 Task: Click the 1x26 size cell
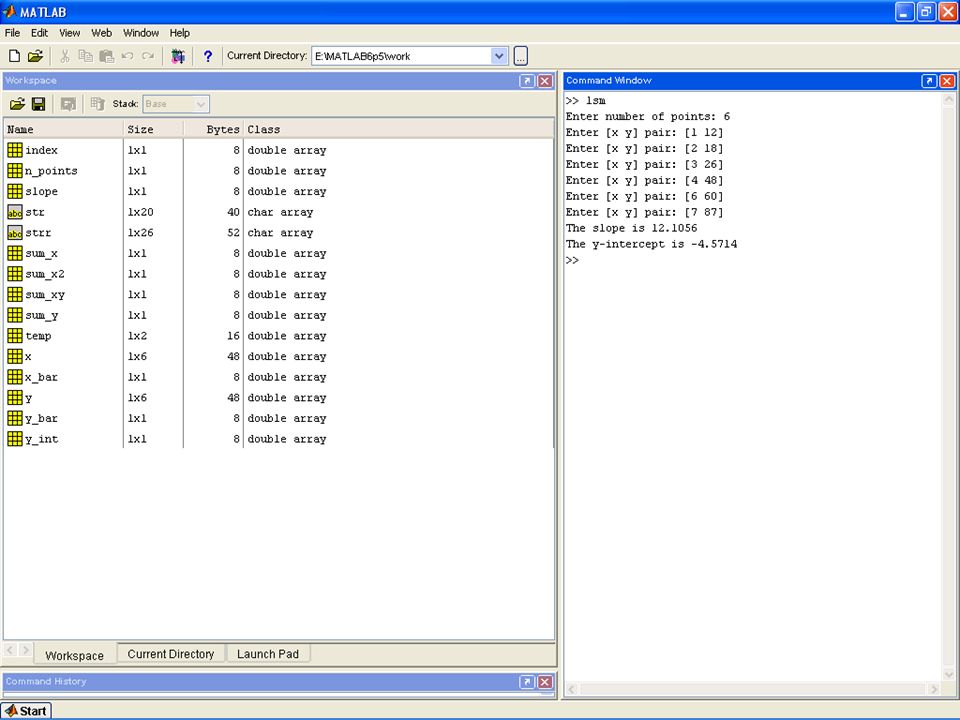(x=141, y=233)
